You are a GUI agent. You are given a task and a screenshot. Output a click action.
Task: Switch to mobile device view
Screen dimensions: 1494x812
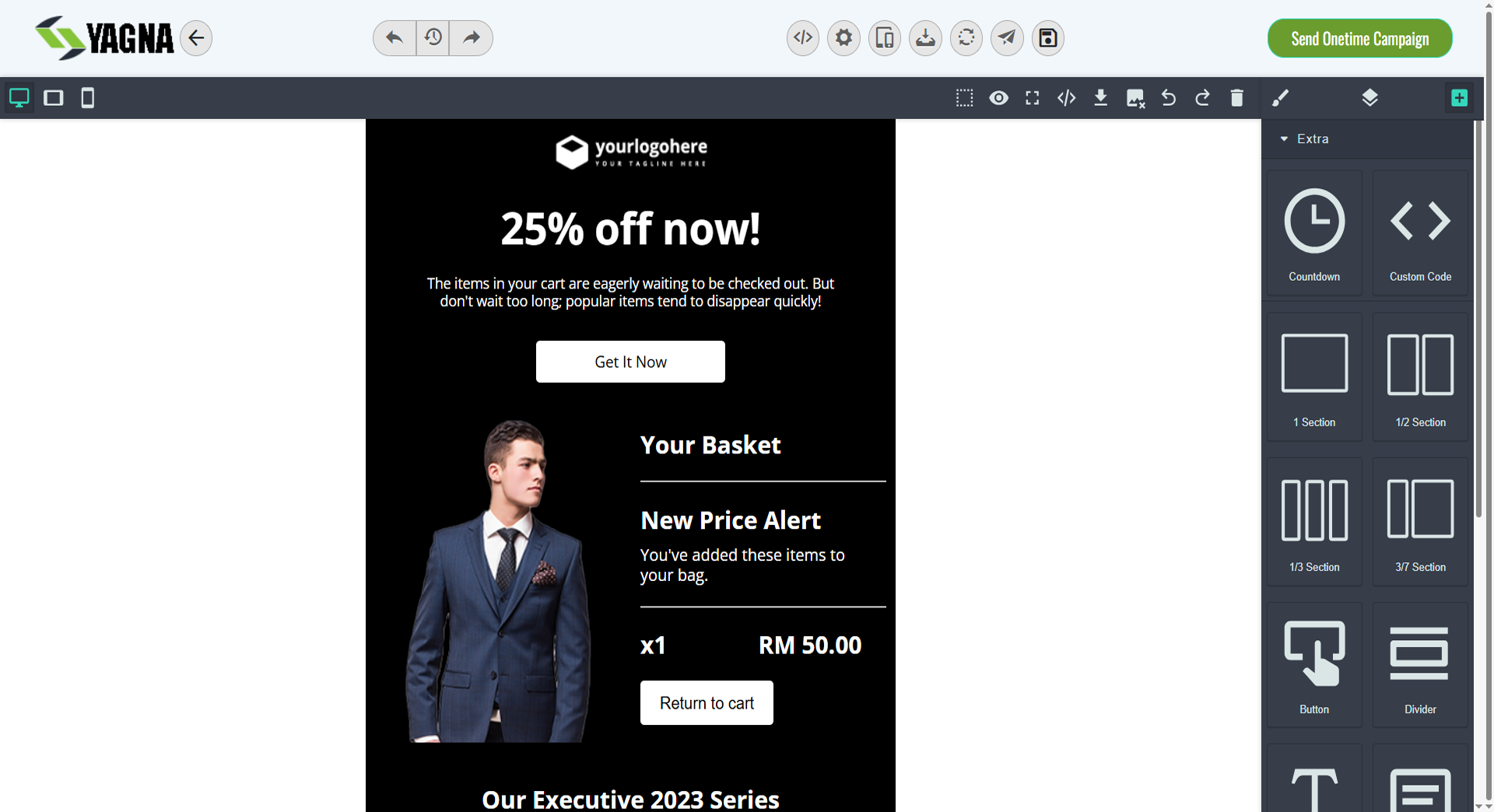point(88,98)
